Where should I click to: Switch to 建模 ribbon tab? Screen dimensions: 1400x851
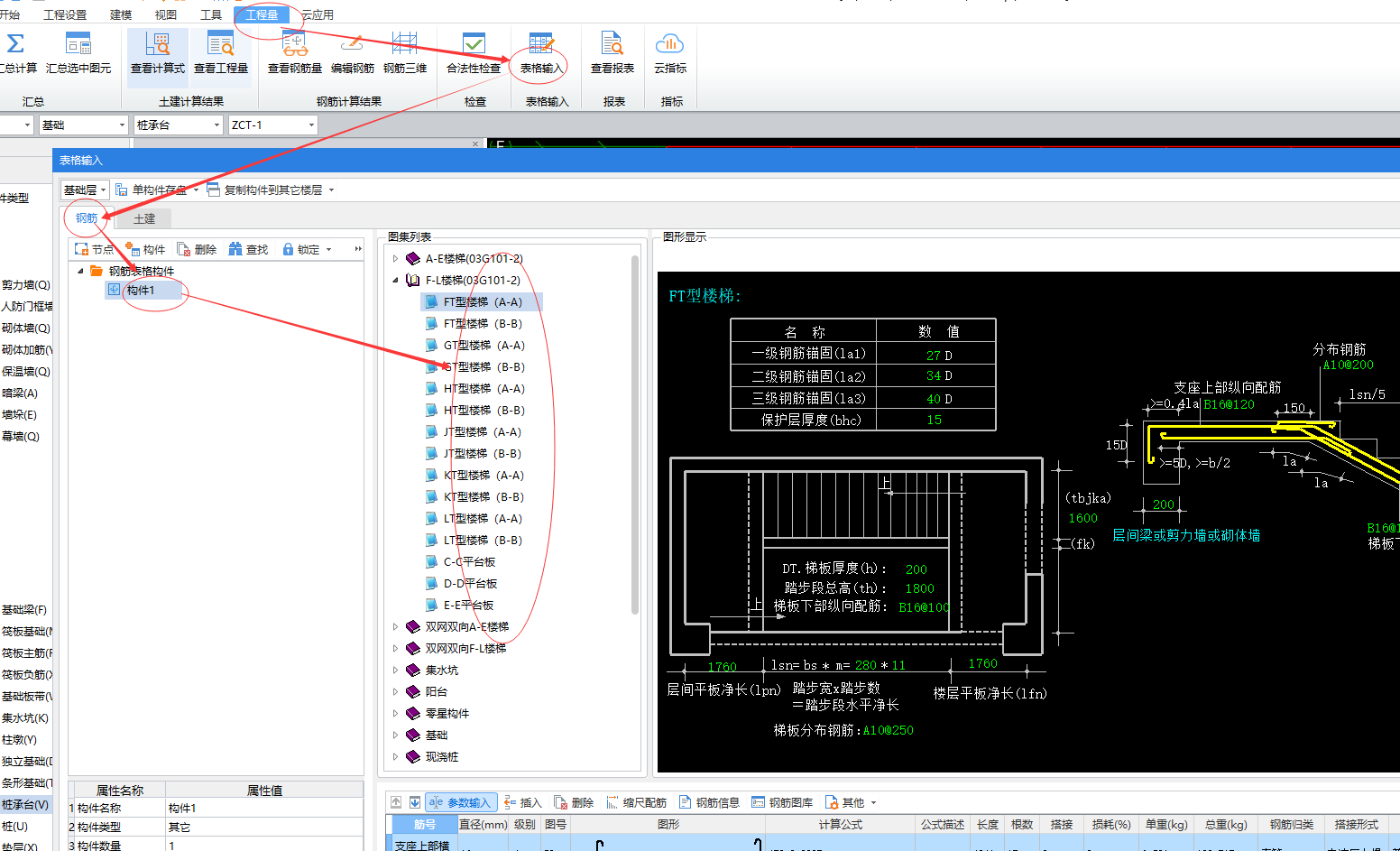121,14
